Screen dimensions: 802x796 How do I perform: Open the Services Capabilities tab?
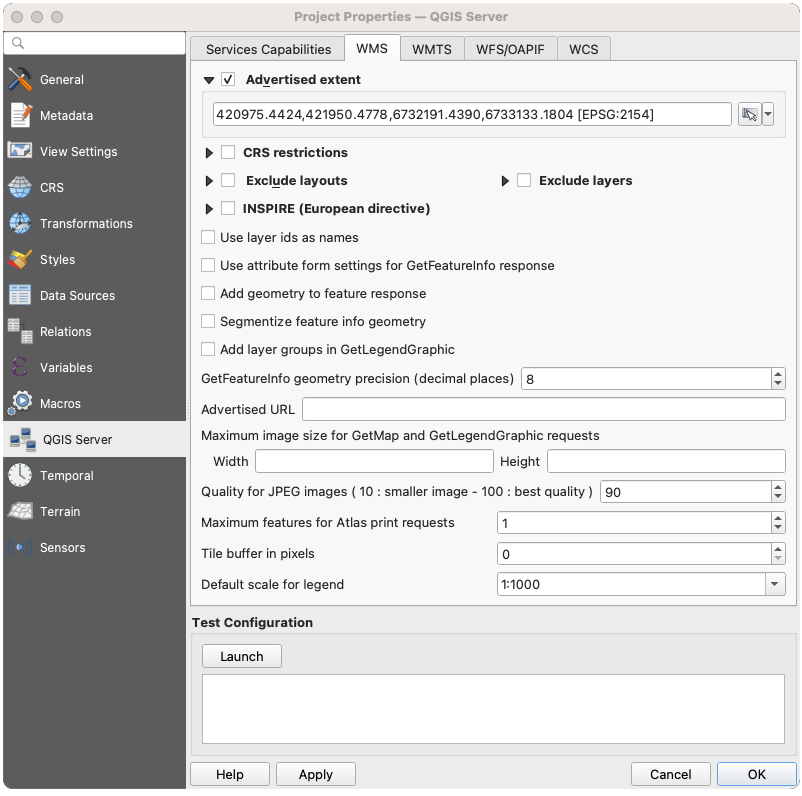click(x=268, y=49)
